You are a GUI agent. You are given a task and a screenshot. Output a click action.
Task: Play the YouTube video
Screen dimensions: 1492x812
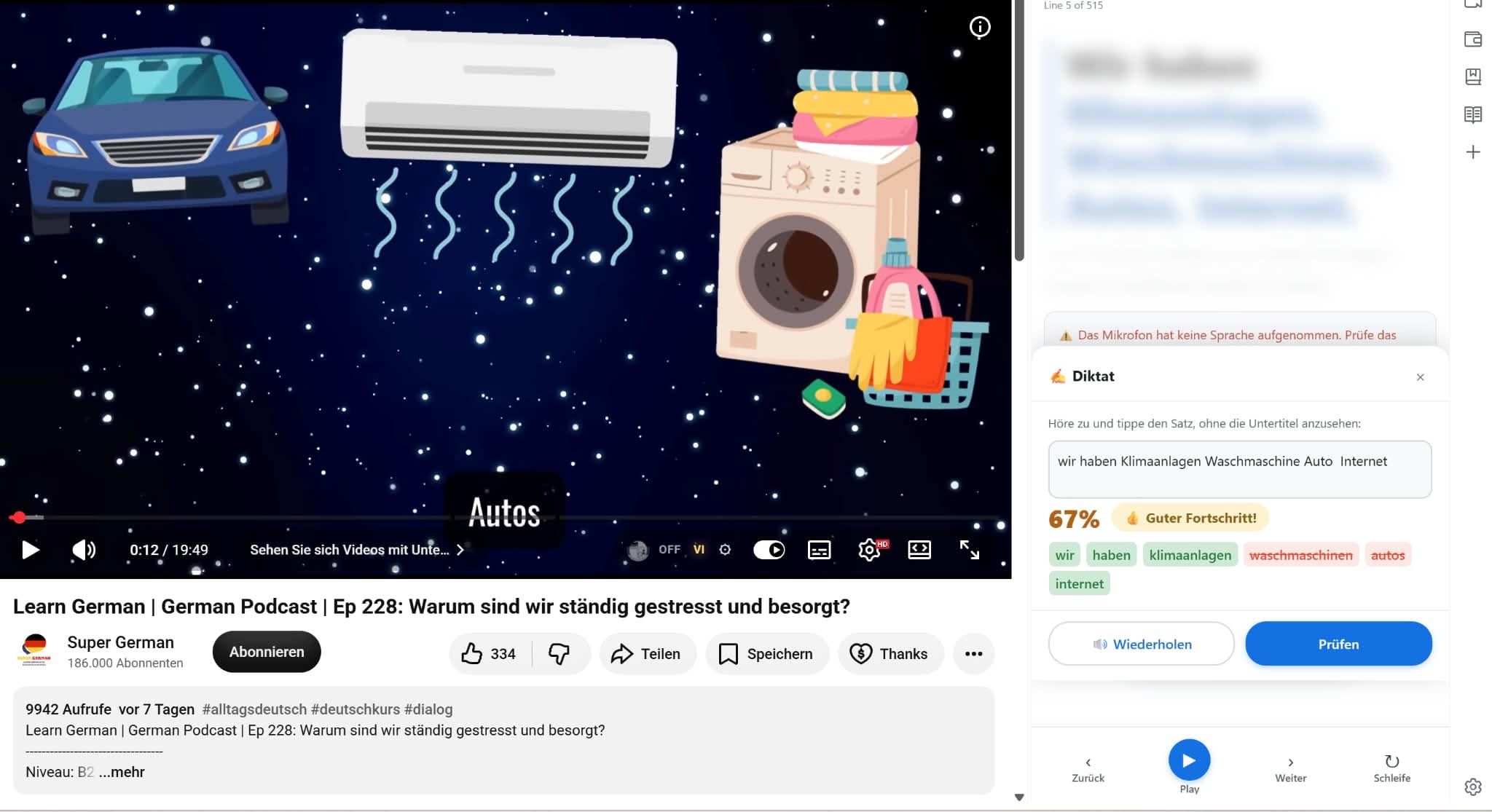(30, 550)
